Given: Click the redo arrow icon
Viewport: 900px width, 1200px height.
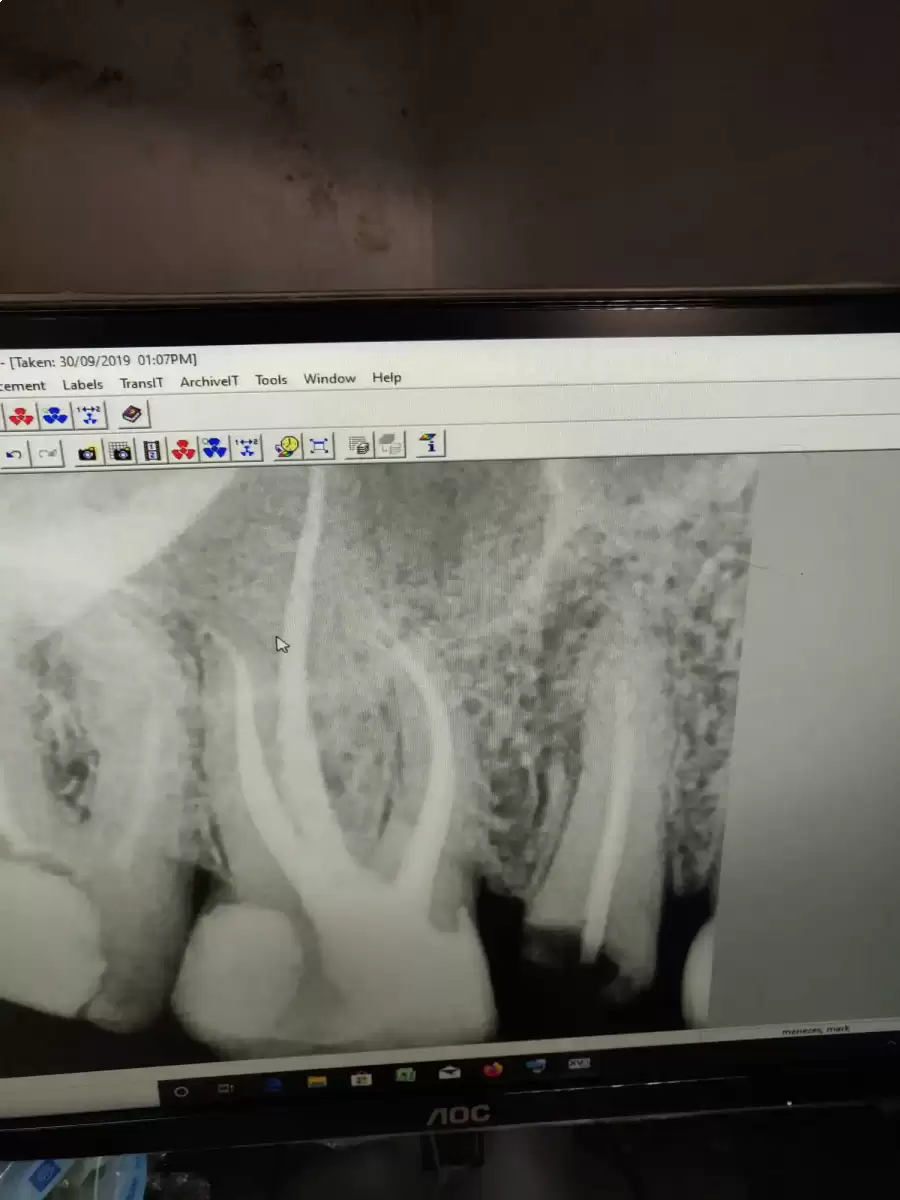Looking at the screenshot, I should point(48,454).
